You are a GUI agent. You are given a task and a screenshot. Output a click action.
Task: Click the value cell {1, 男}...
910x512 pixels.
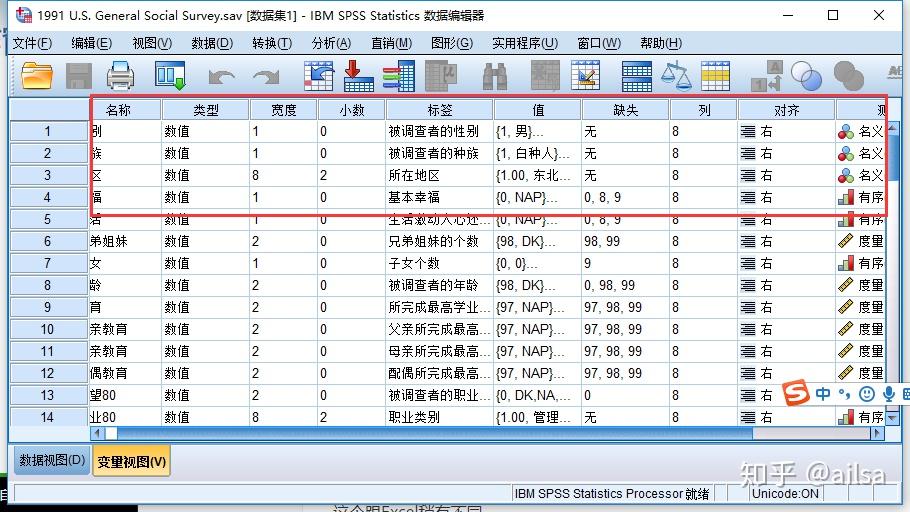(x=537, y=132)
